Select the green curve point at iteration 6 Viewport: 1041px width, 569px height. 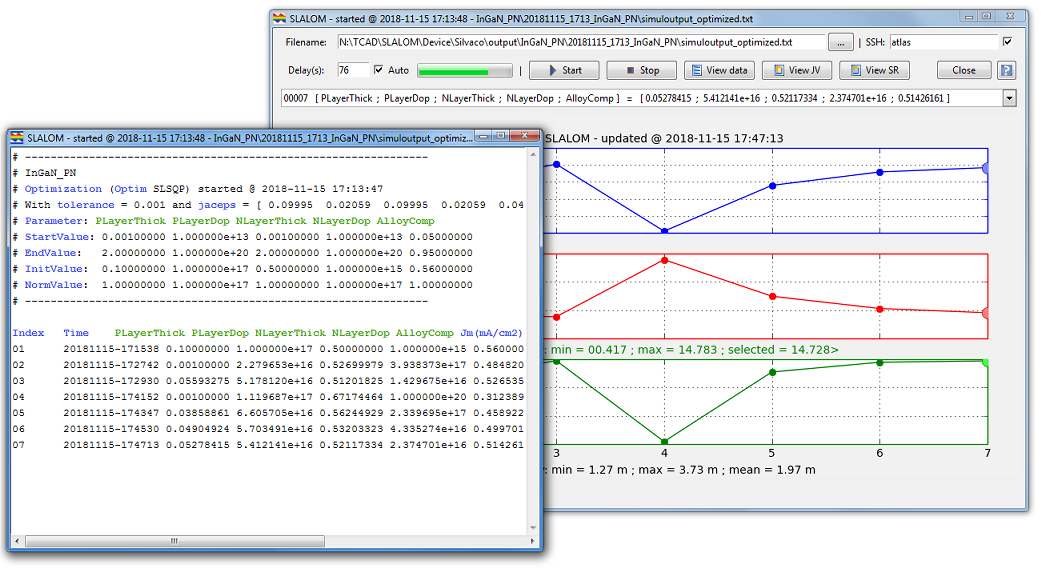point(880,363)
